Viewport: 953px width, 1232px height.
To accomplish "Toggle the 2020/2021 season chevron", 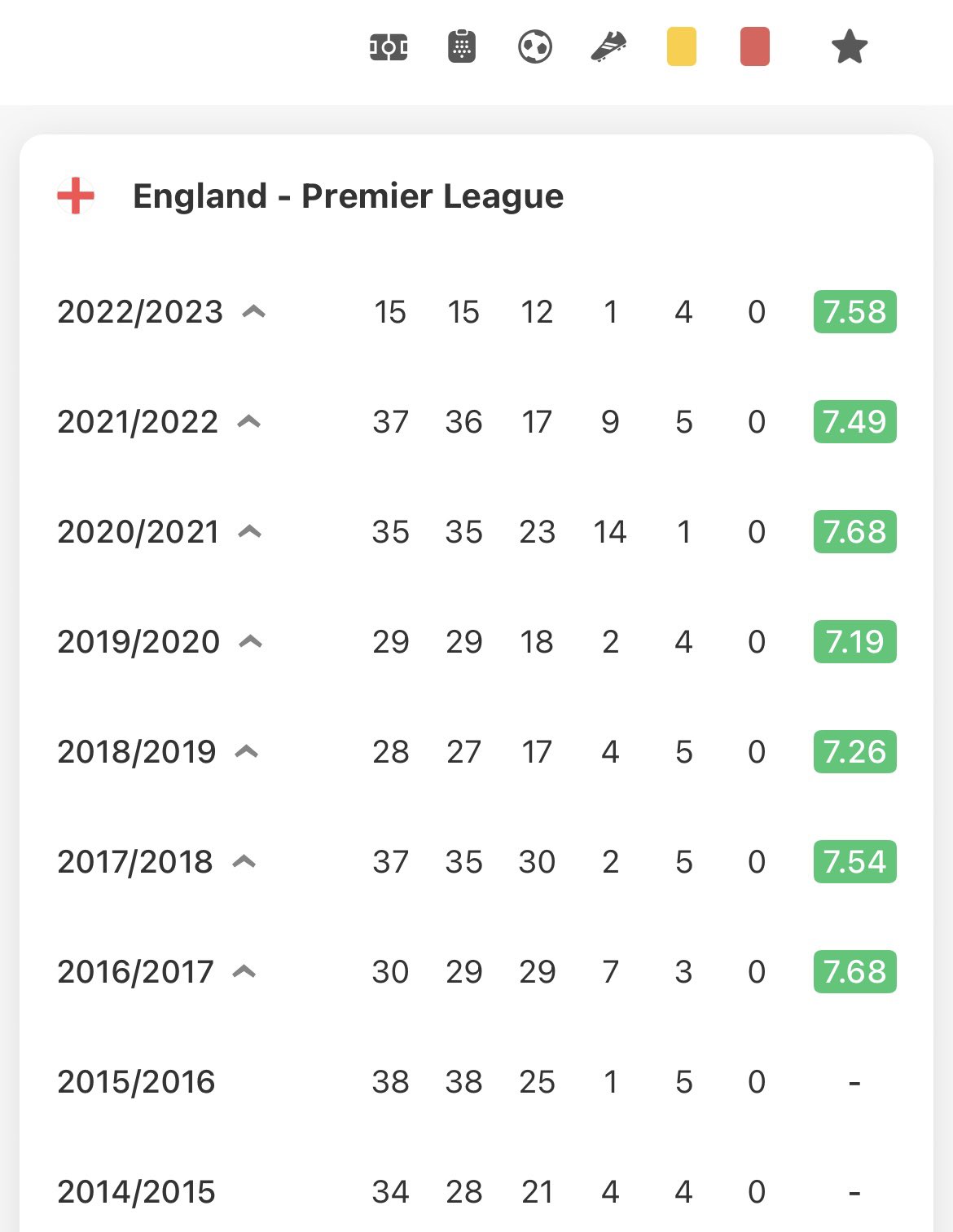I will click(x=249, y=531).
